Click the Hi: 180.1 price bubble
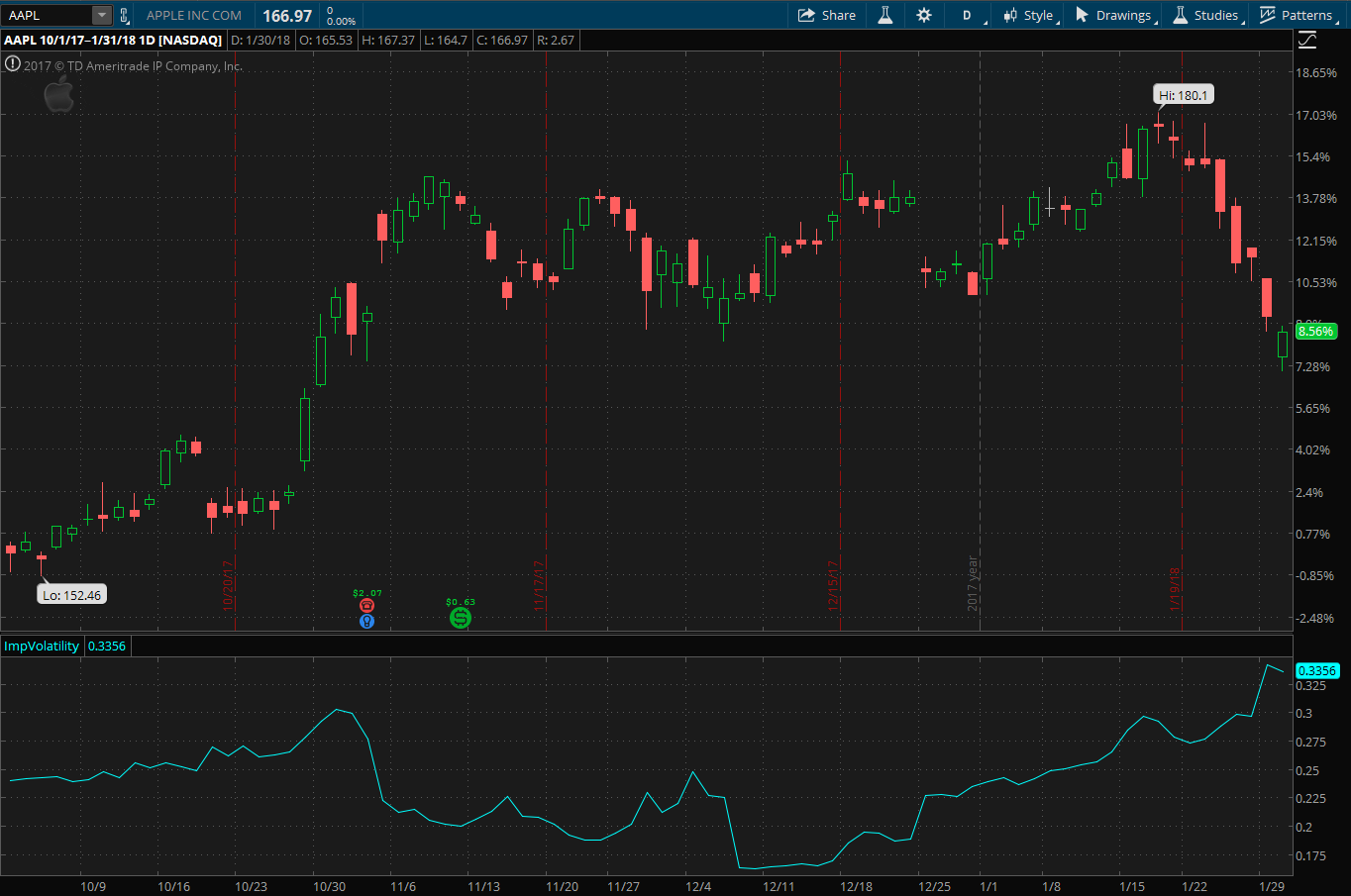 tap(1184, 95)
